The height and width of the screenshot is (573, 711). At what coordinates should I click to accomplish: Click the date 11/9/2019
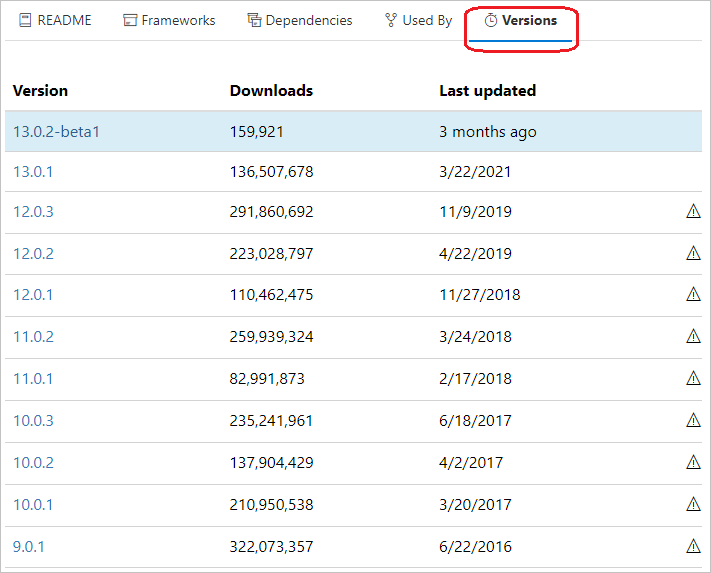point(475,212)
